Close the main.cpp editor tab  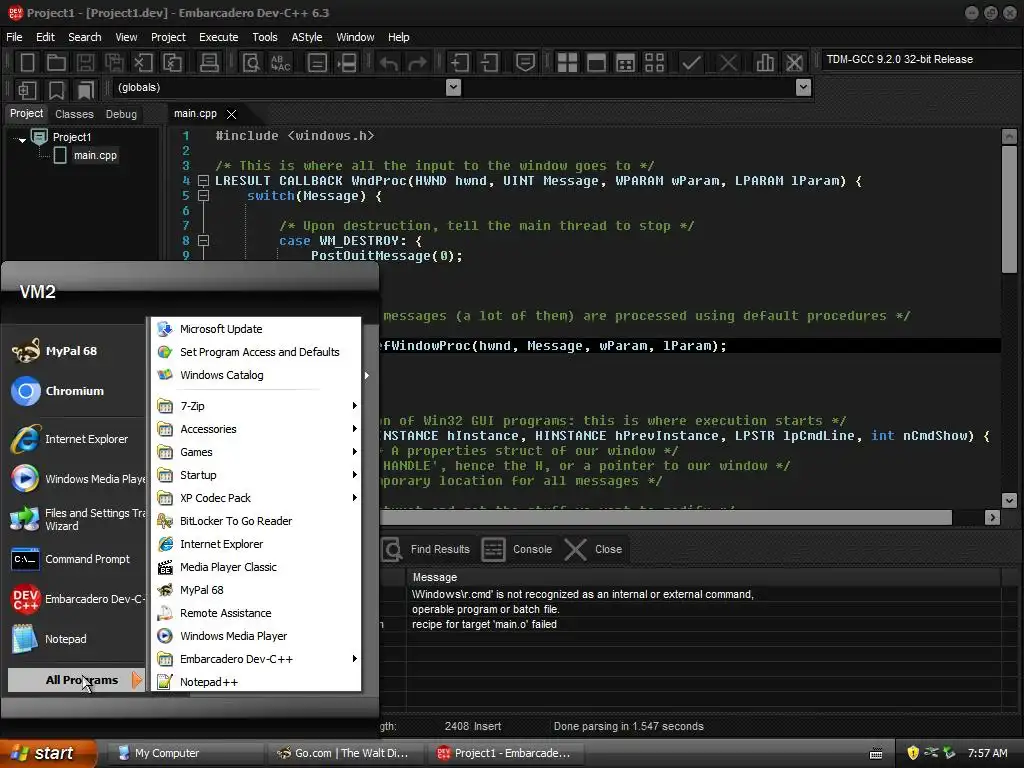(x=231, y=114)
